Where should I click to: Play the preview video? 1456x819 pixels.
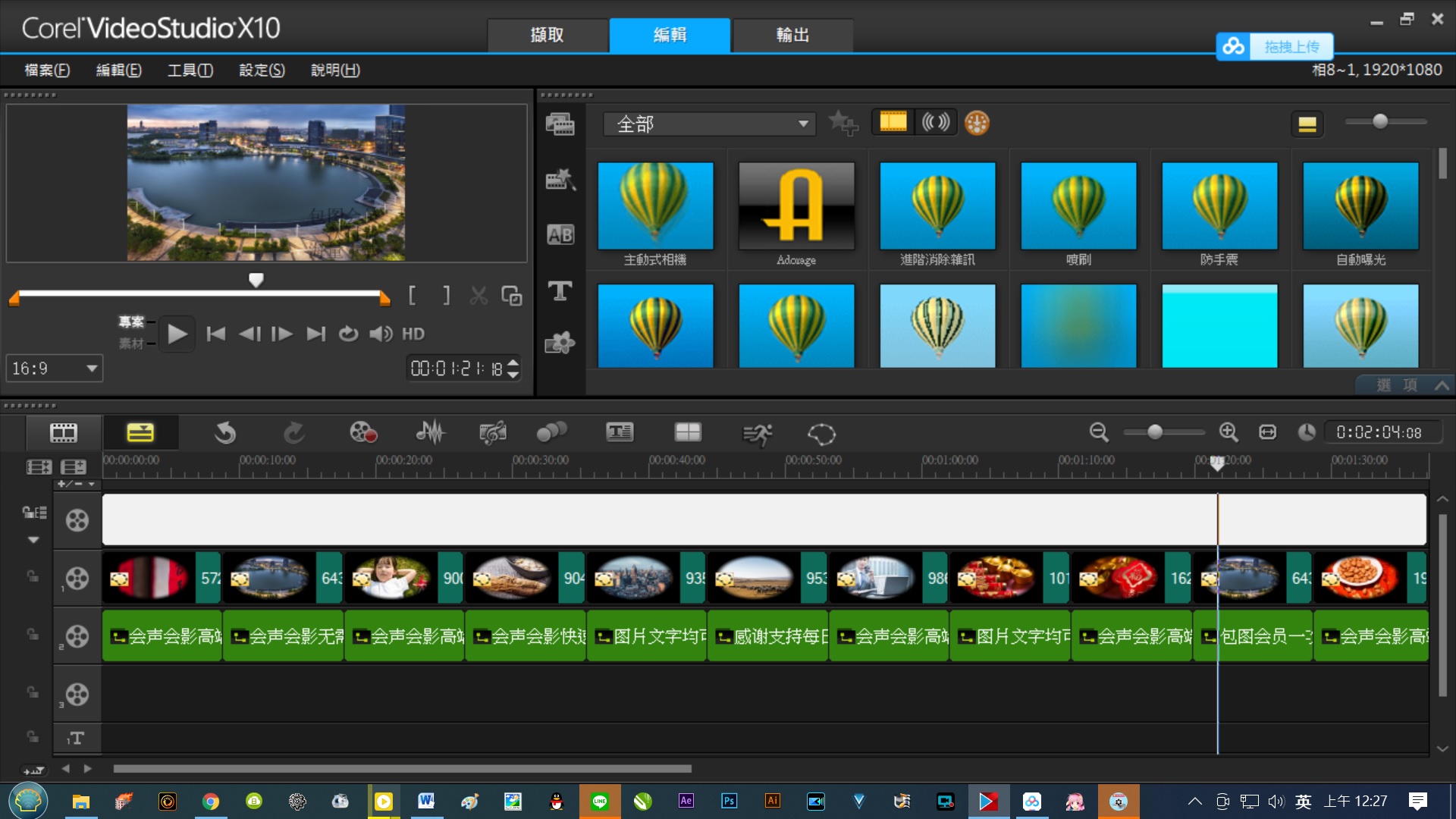tap(177, 334)
